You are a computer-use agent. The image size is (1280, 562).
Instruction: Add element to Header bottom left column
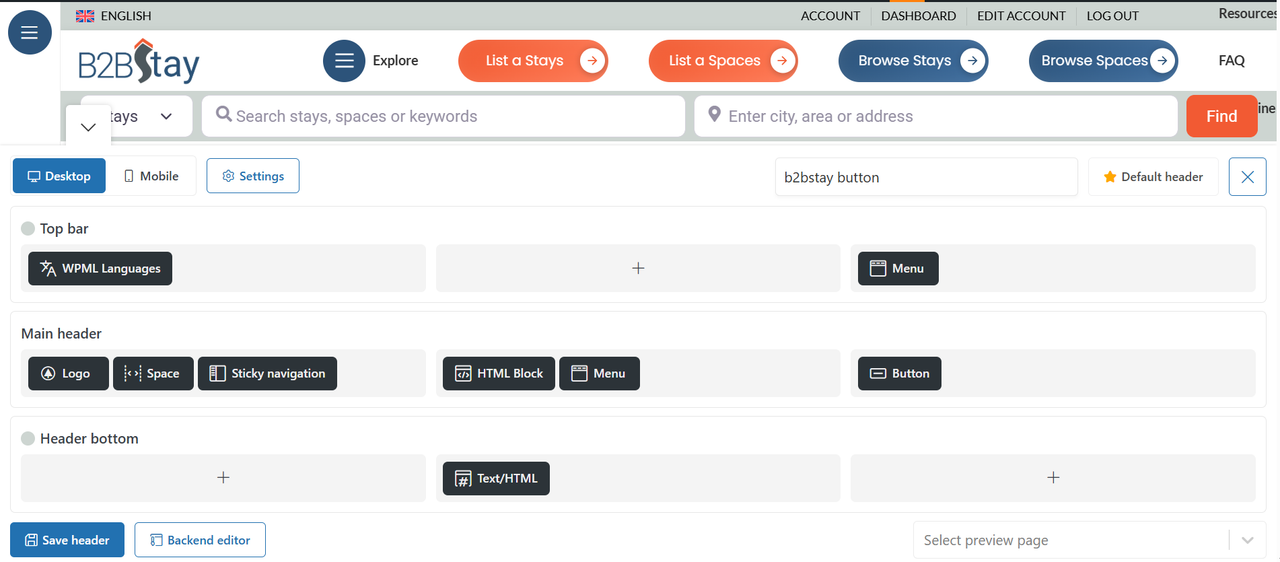[x=223, y=478]
